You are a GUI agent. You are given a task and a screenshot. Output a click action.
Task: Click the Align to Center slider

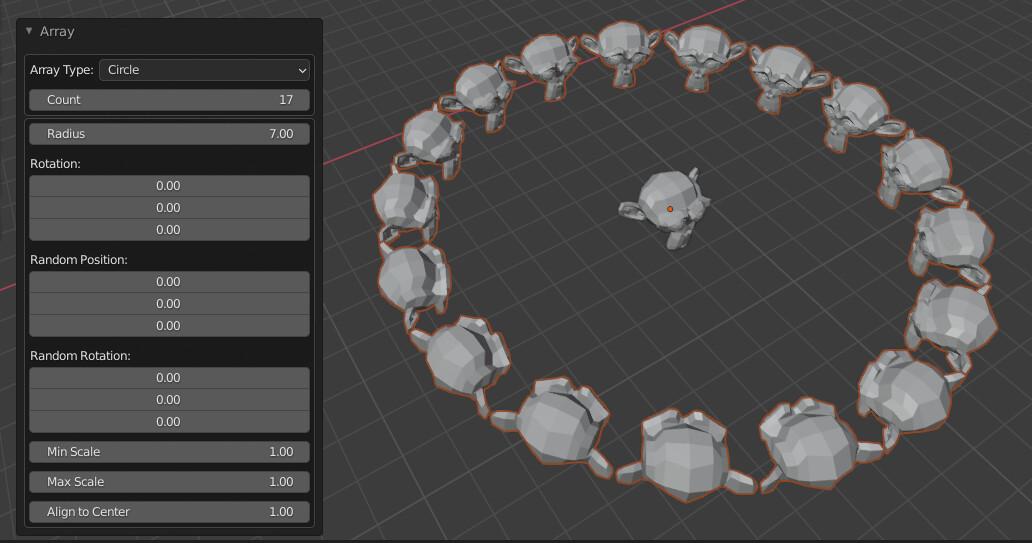[x=169, y=512]
